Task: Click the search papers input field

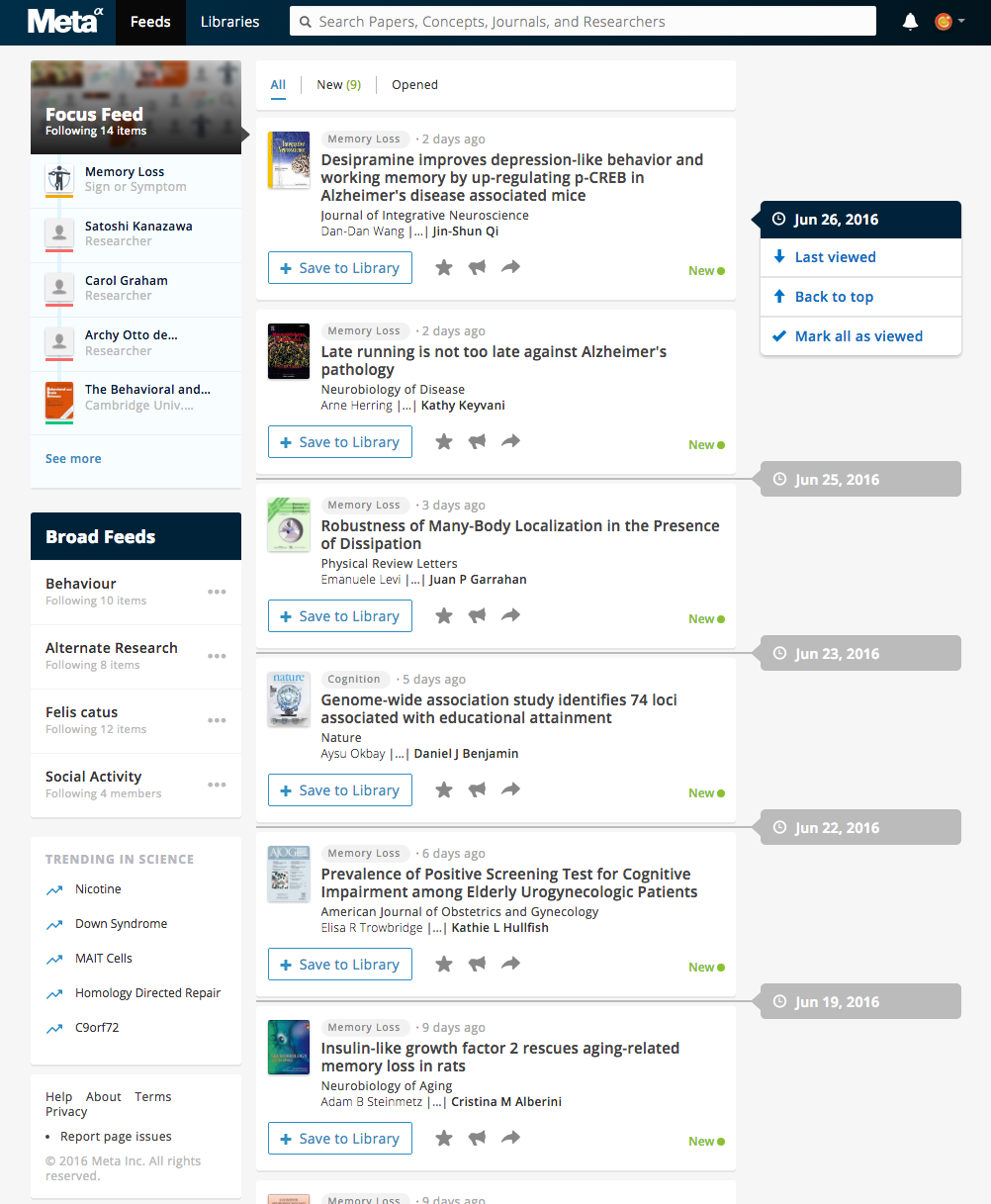Action: pos(583,21)
